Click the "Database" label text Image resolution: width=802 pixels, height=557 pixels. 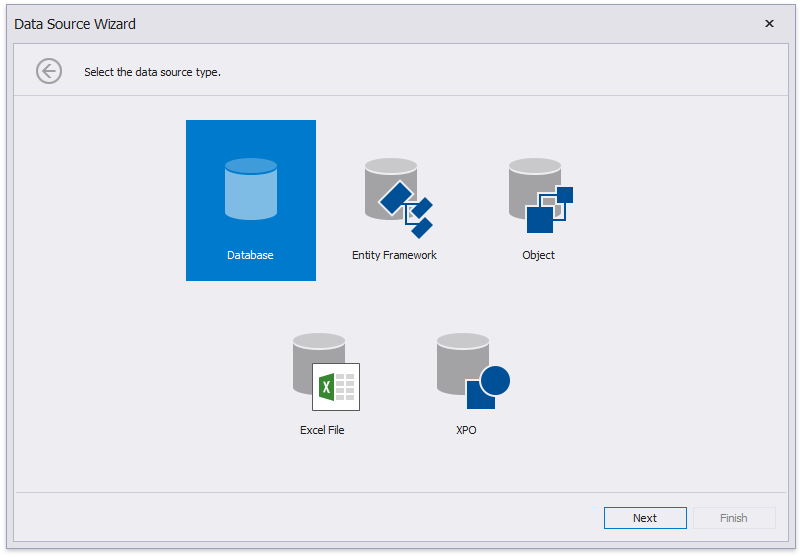[250, 255]
